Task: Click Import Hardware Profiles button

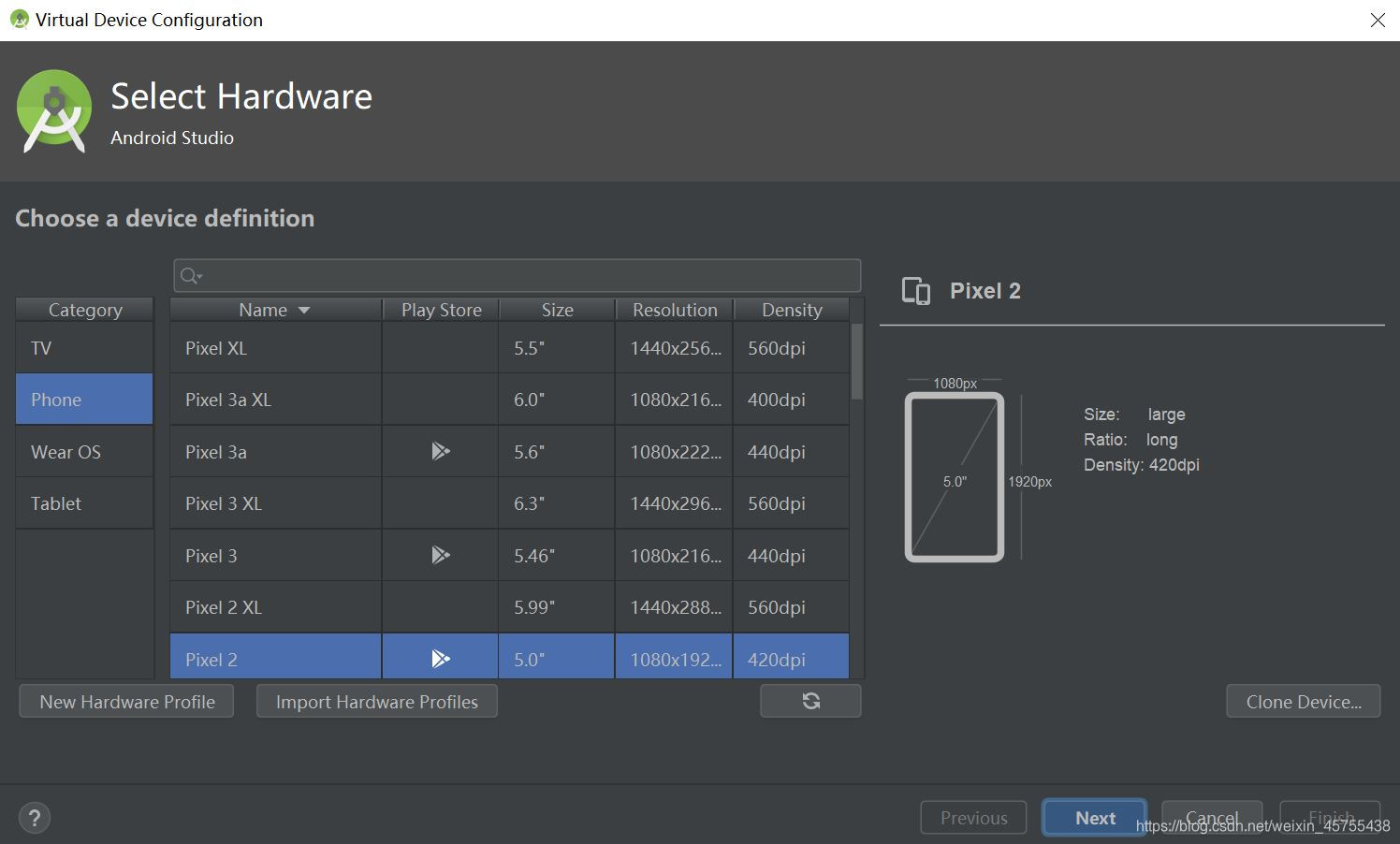Action: [x=377, y=702]
